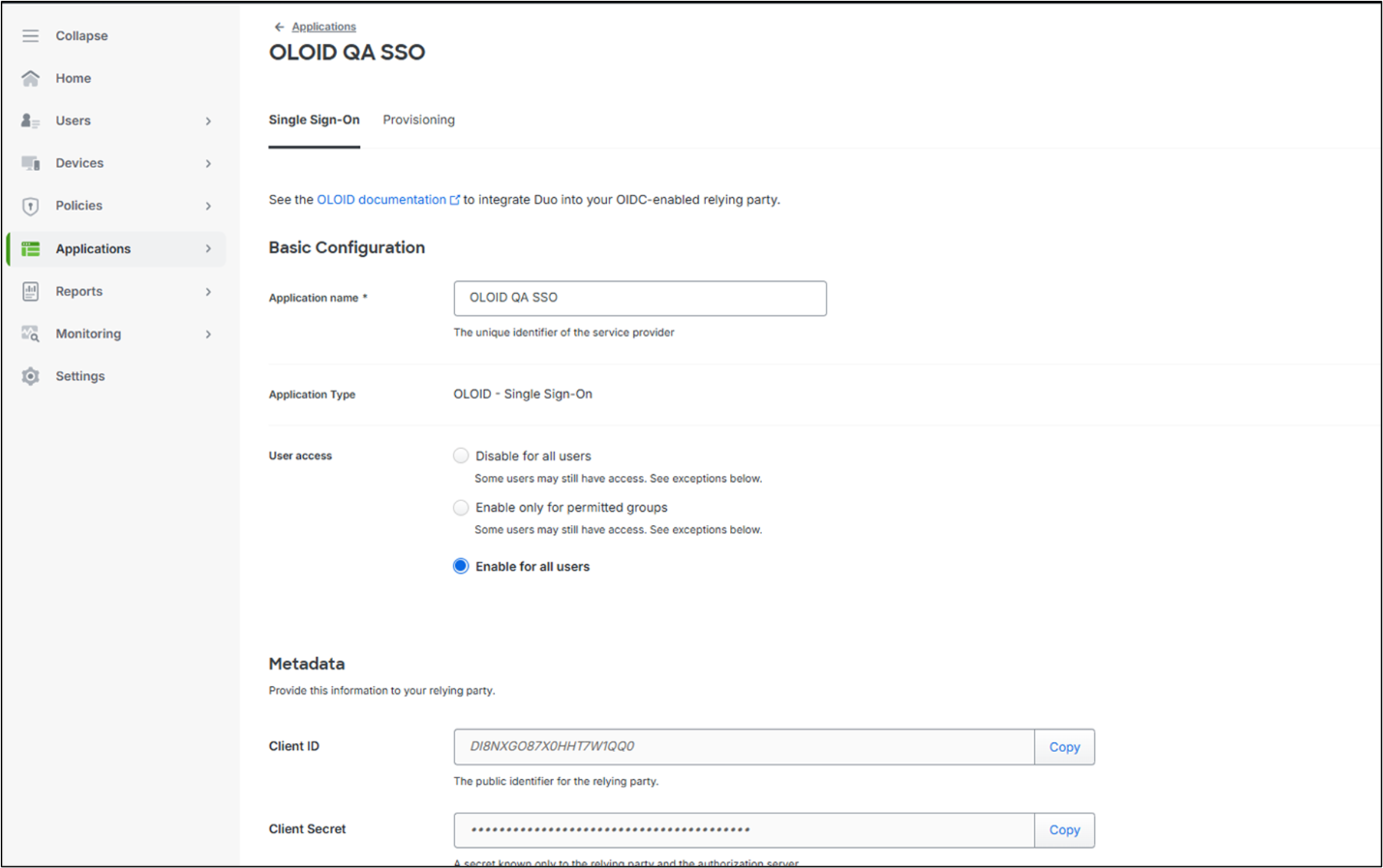Image resolution: width=1383 pixels, height=868 pixels.
Task: Open Home in the sidebar
Action: tap(73, 78)
